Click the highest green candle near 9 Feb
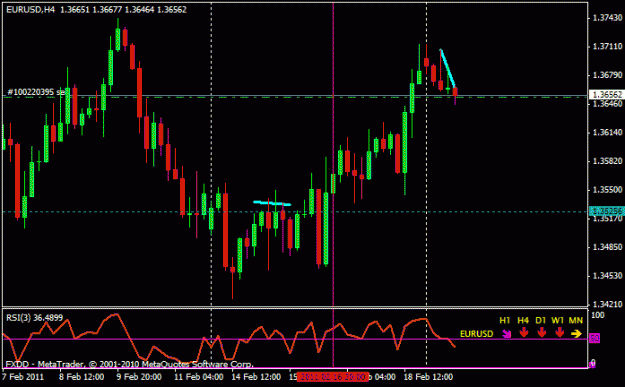Image resolution: width=625 pixels, height=387 pixels. point(118,39)
